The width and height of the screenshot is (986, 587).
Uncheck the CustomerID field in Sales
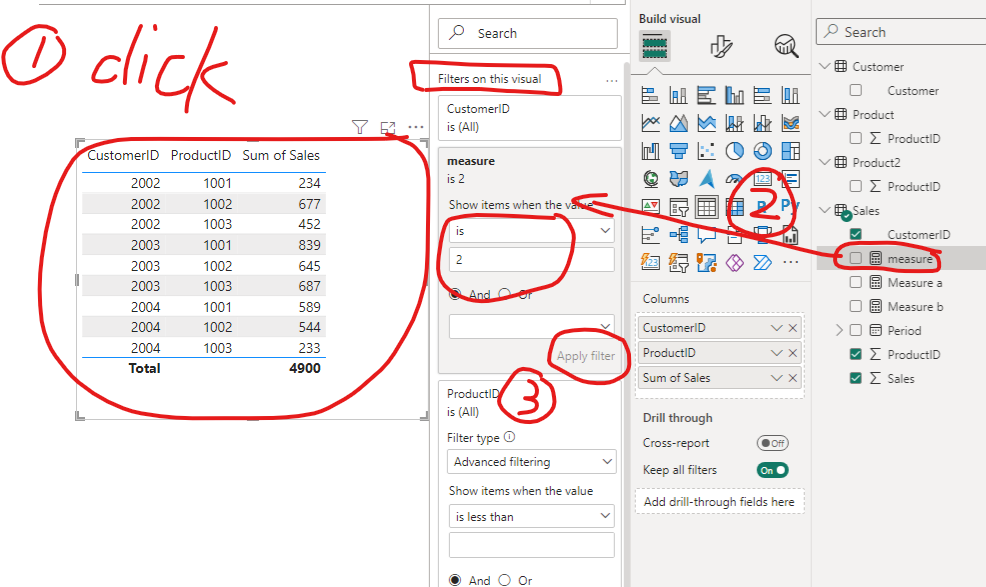(856, 234)
